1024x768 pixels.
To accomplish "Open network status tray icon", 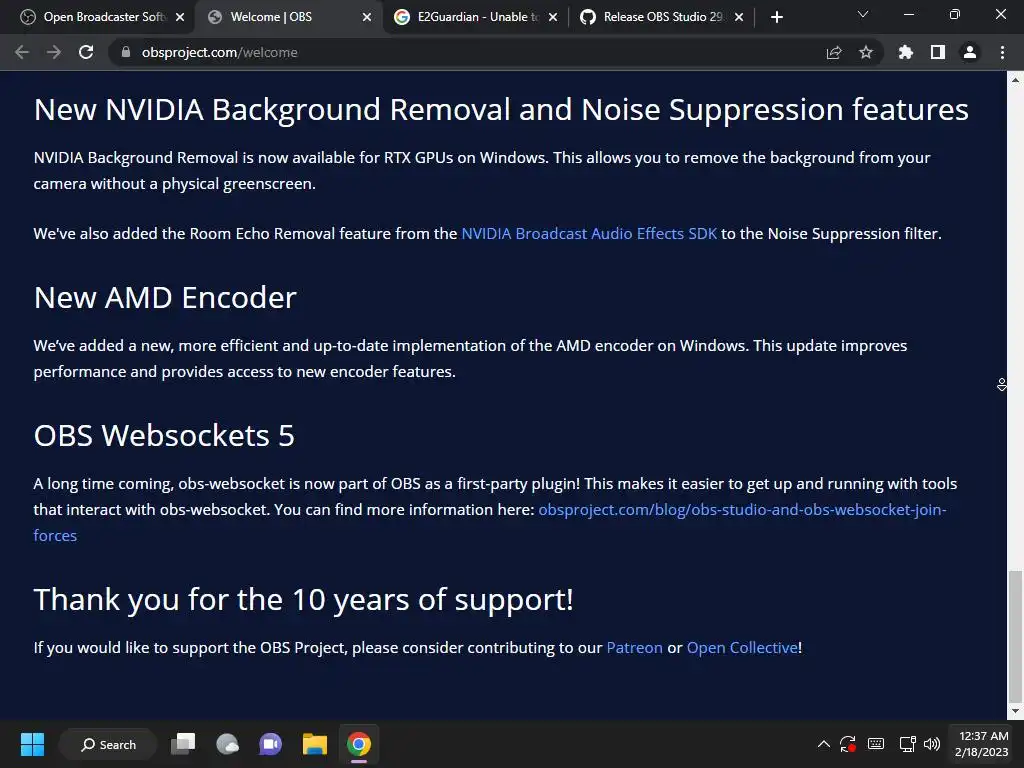I will tap(907, 744).
